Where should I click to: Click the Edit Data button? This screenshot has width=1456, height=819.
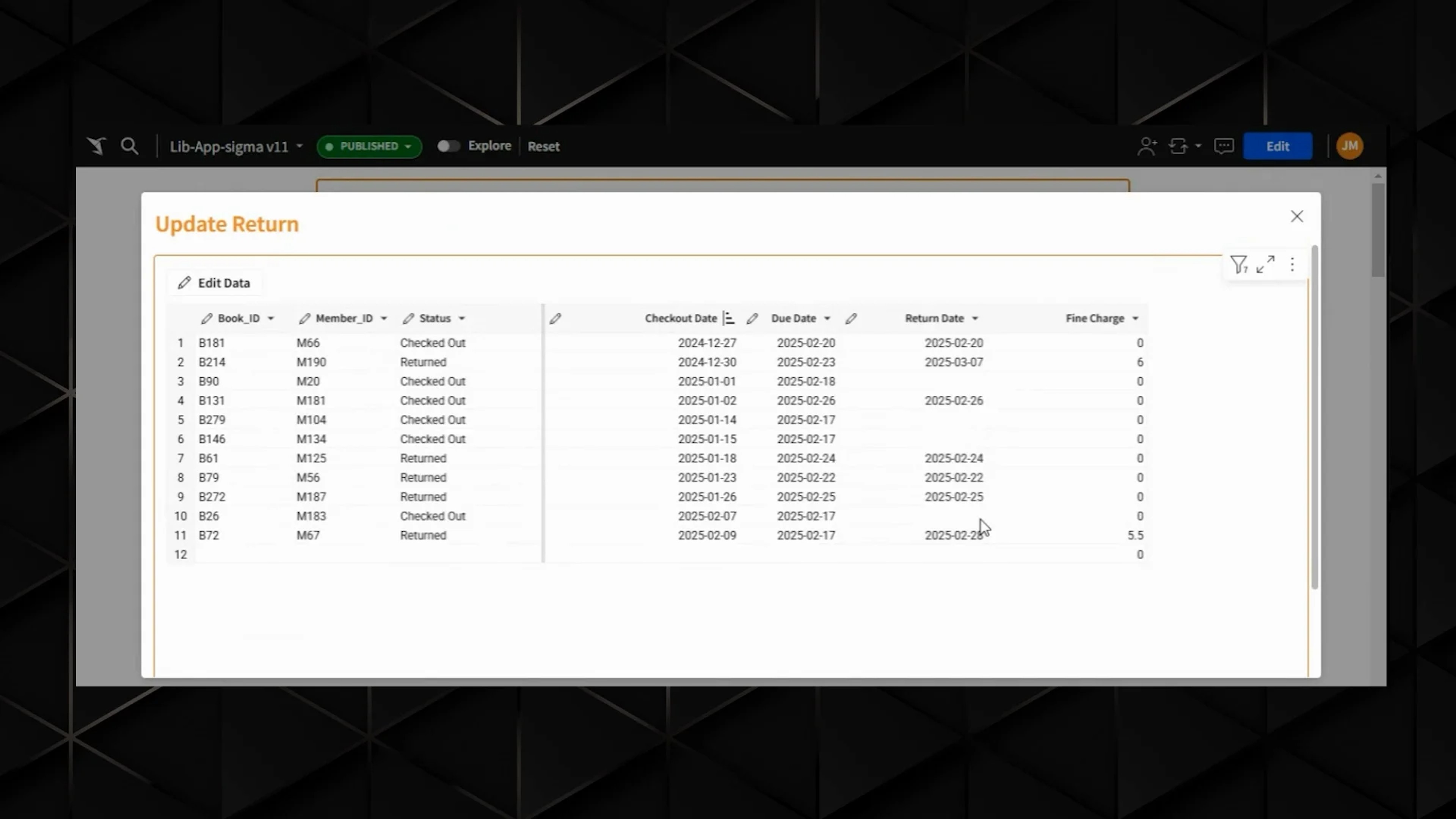click(214, 283)
